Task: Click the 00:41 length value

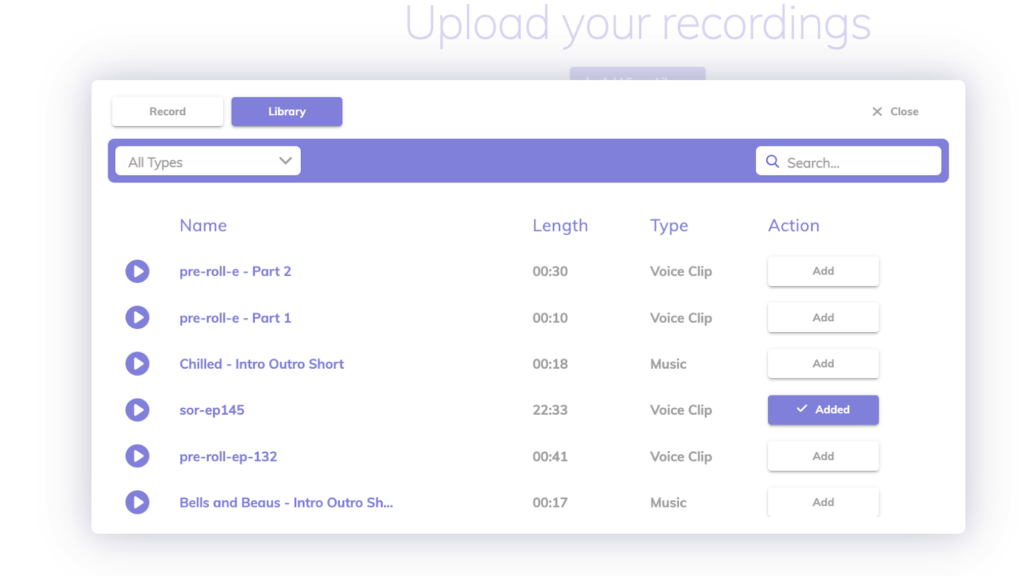Action: [x=550, y=456]
